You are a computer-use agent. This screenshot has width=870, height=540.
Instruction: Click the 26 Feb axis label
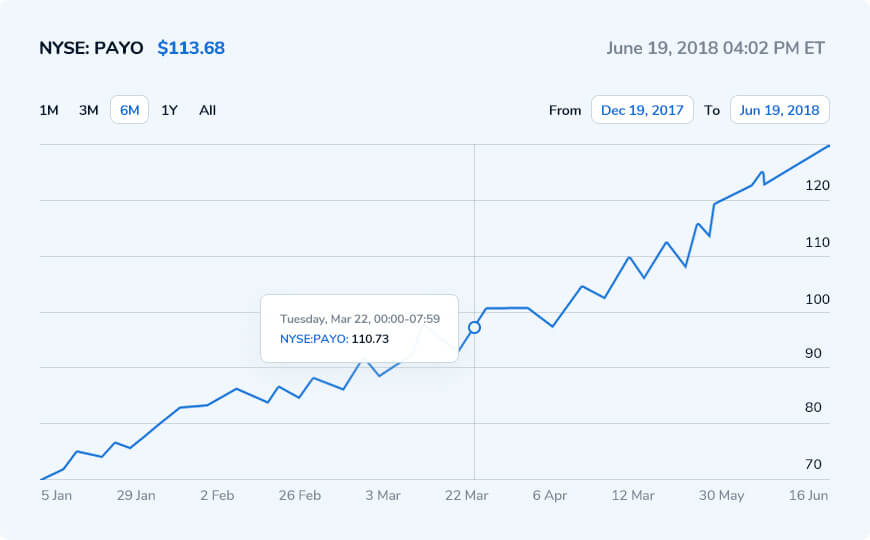point(300,495)
